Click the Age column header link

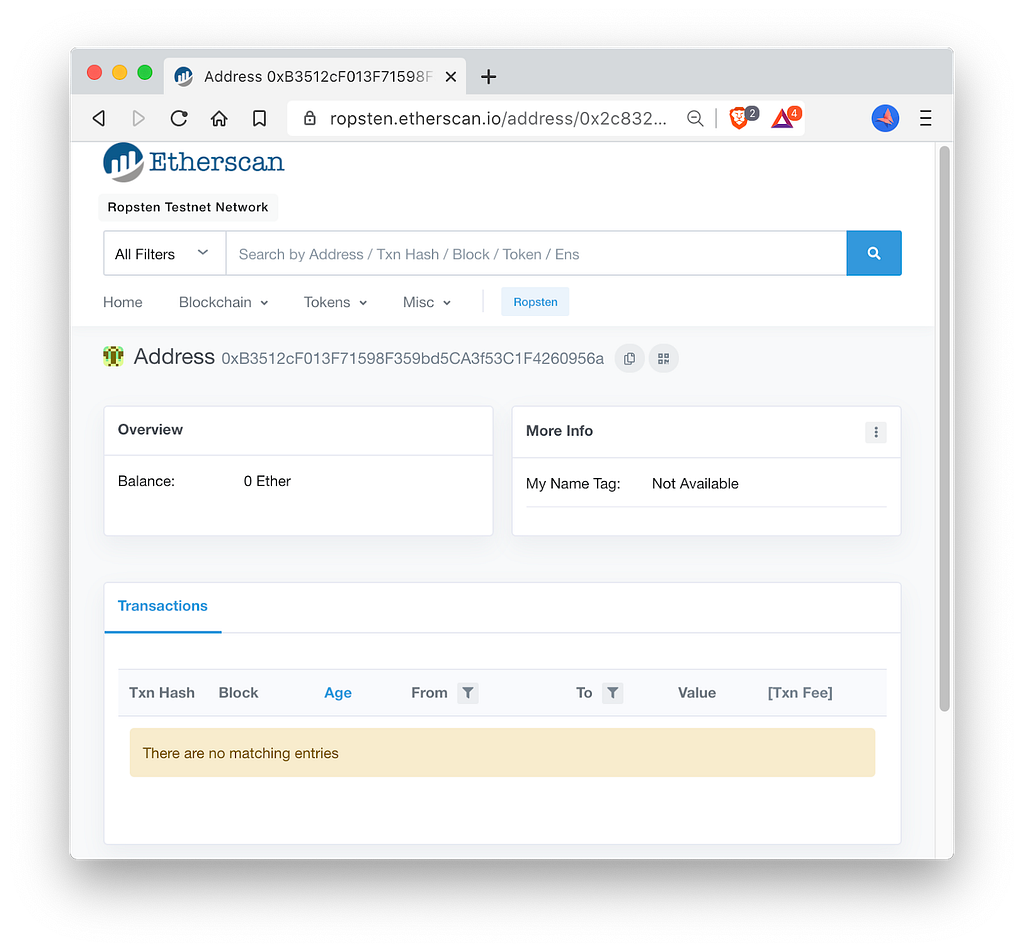[x=338, y=693]
